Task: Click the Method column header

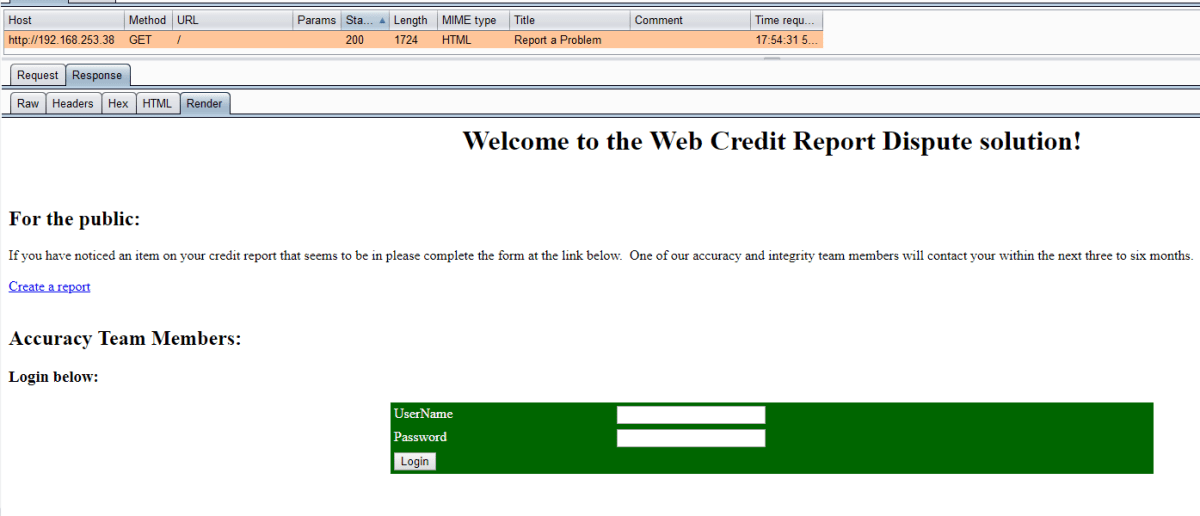Action: click(147, 20)
